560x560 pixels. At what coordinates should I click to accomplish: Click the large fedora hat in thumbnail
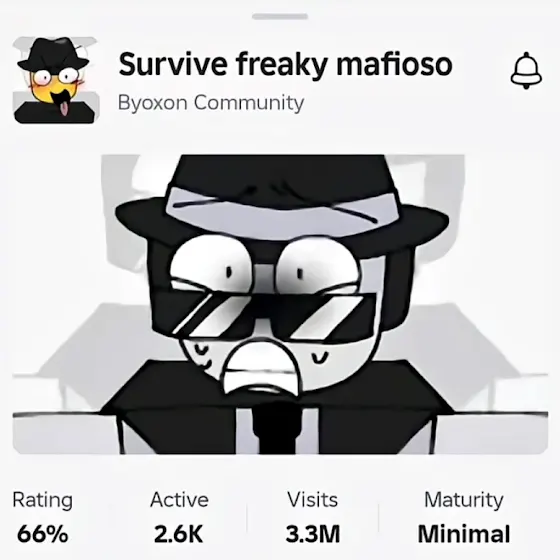pyautogui.click(x=282, y=196)
